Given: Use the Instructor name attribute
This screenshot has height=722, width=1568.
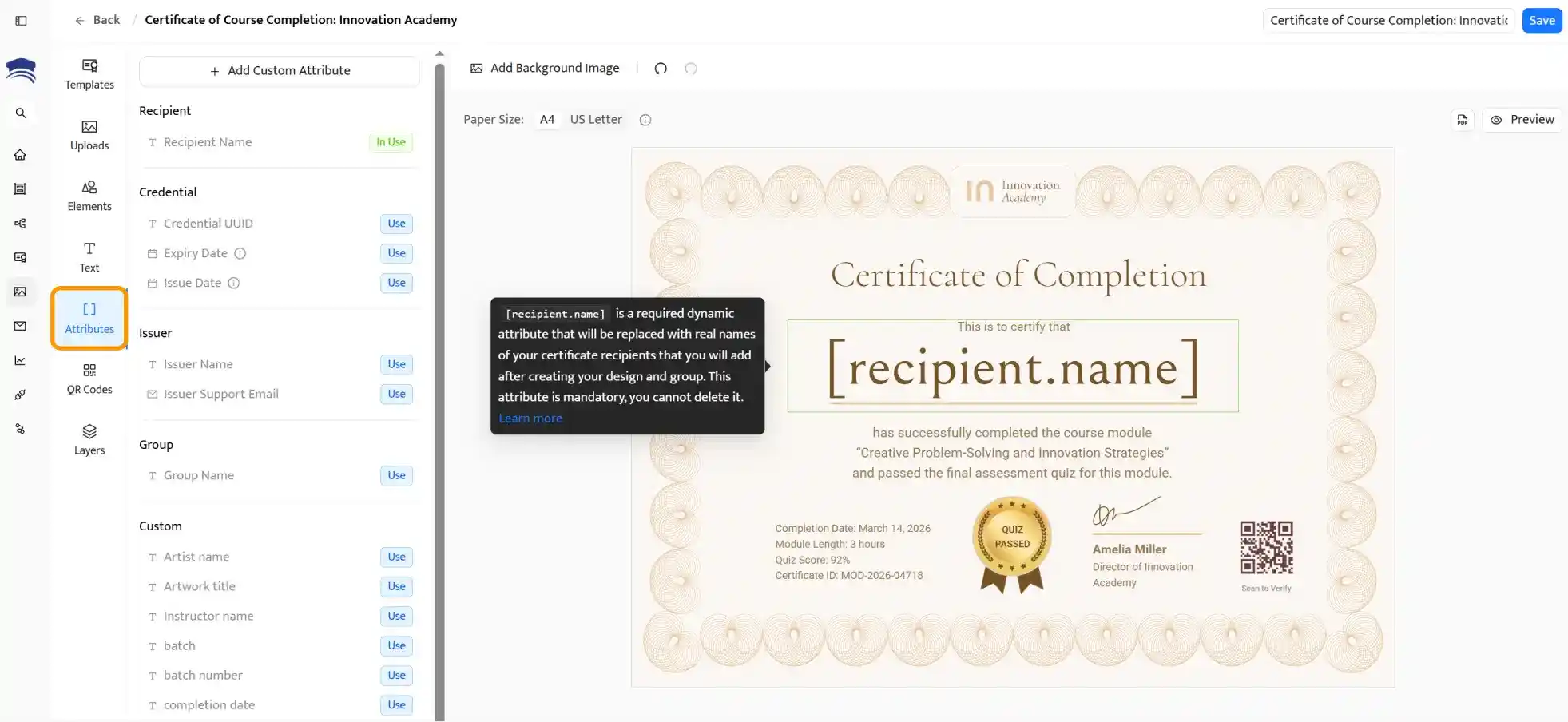Looking at the screenshot, I should pos(396,616).
